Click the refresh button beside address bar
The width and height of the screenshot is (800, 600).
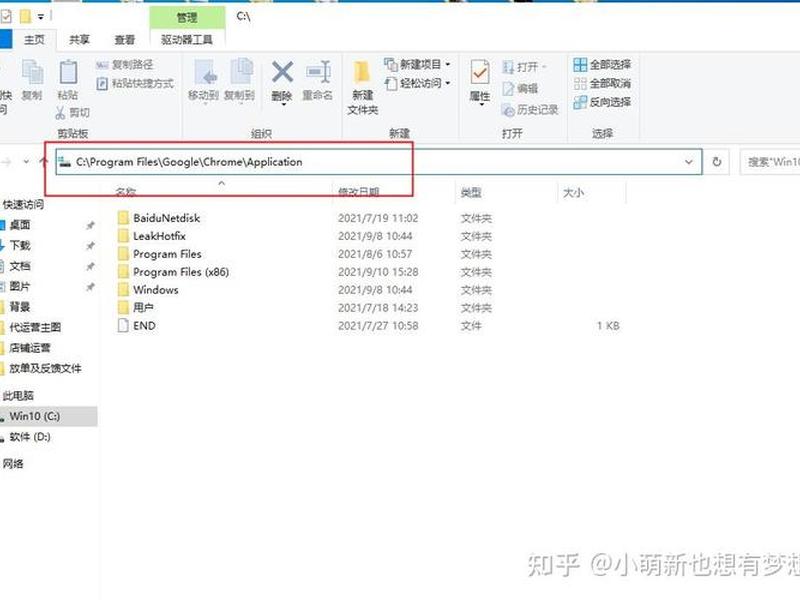click(x=717, y=162)
